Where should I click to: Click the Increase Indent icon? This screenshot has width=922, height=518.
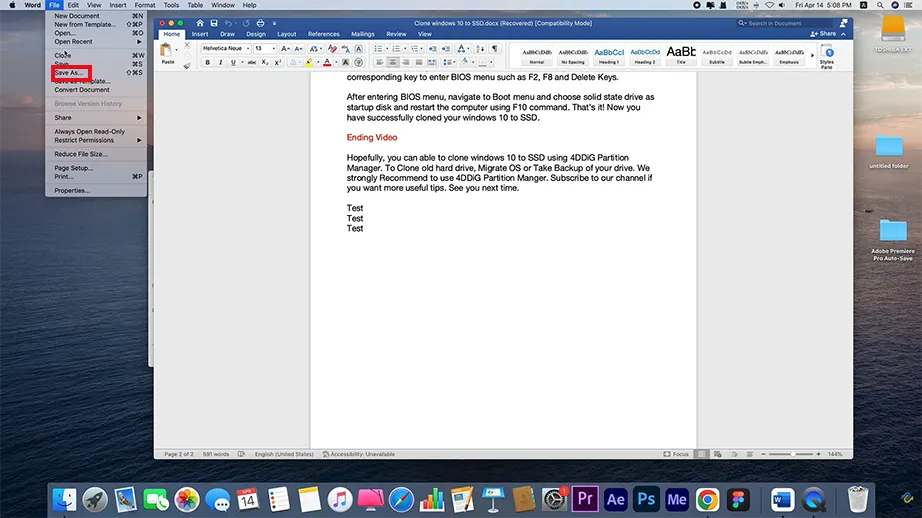(446, 49)
